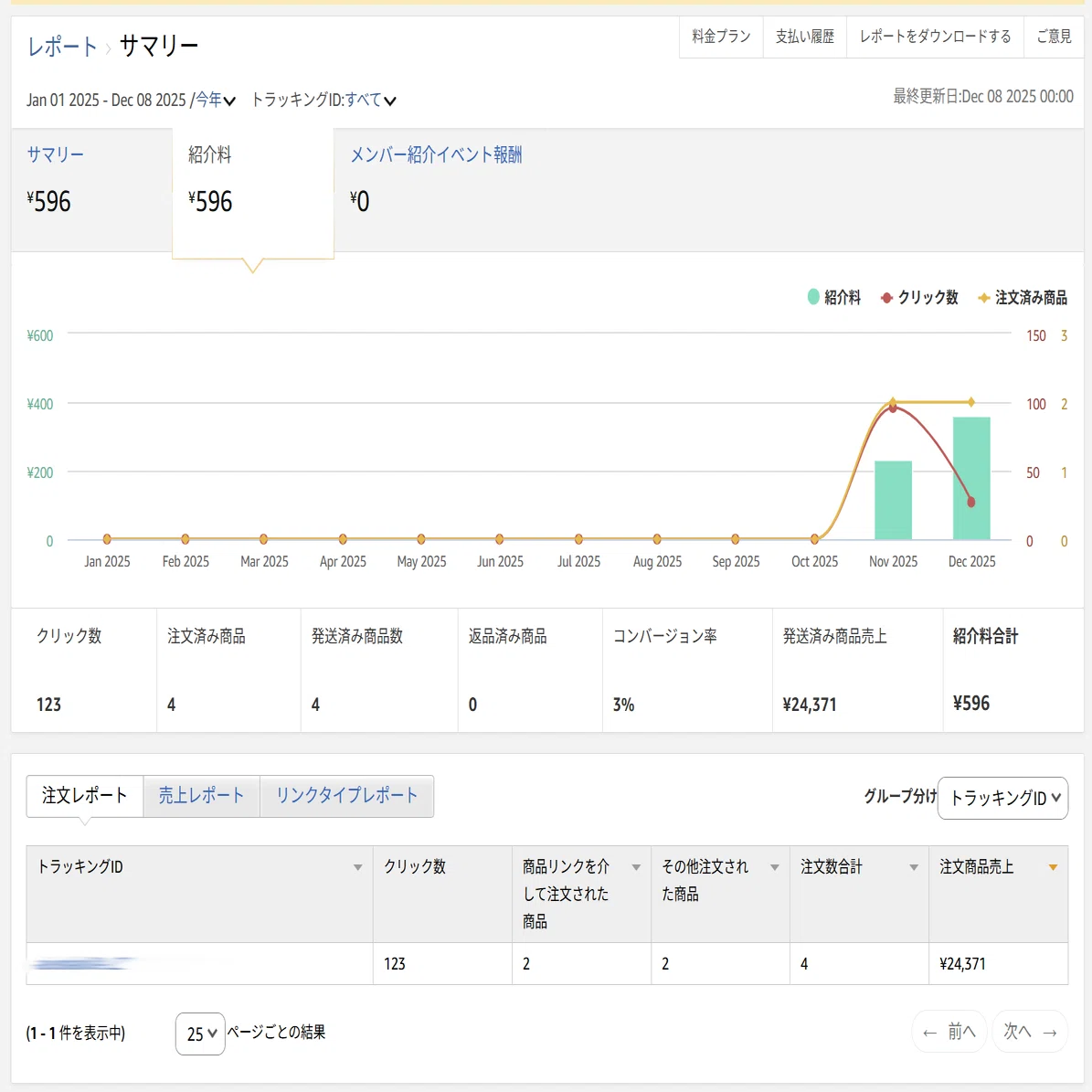Open 支払い履歴 payment history
Viewport: 1092px width, 1092px height.
click(x=804, y=37)
